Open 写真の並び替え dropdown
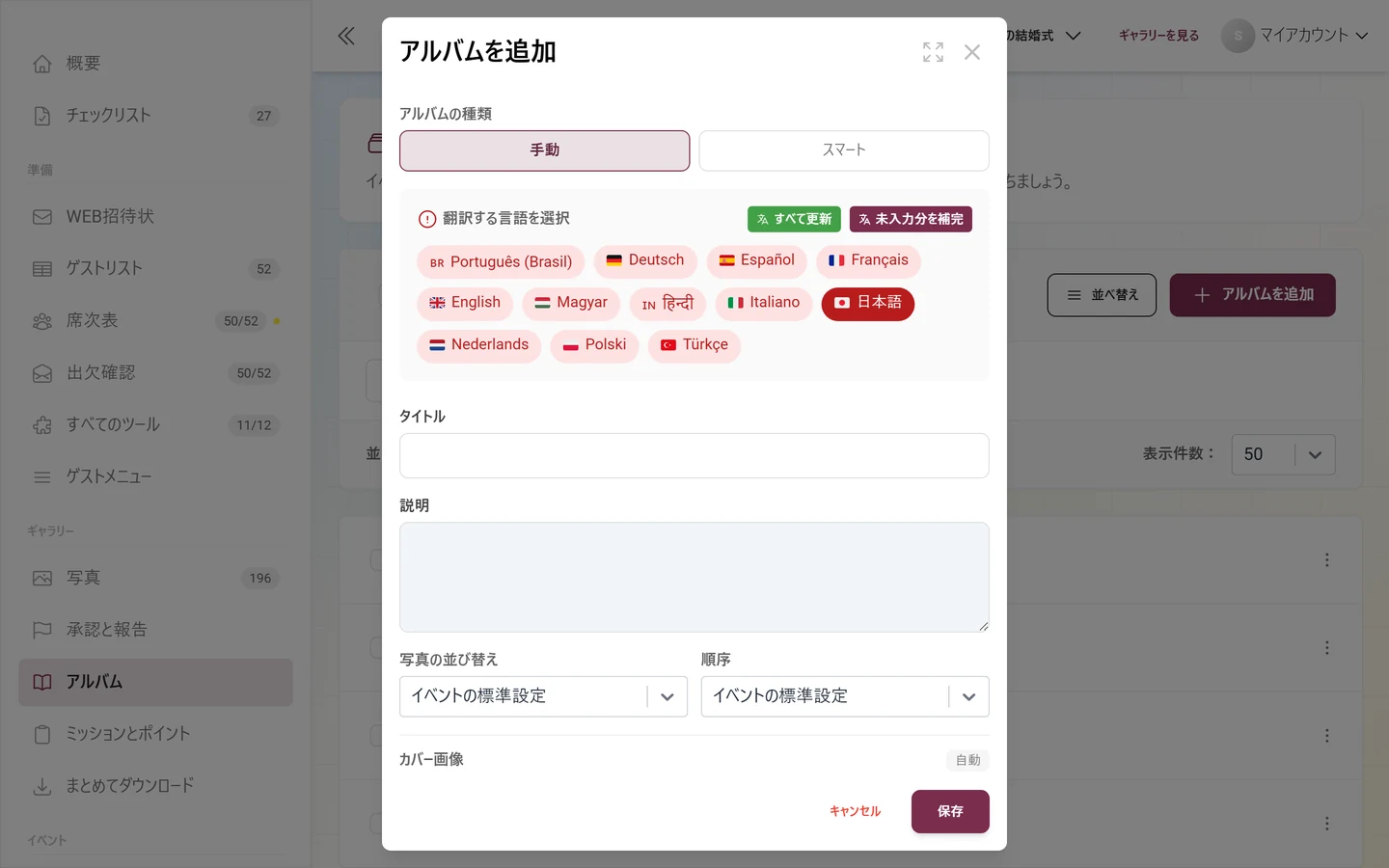This screenshot has width=1389, height=868. (544, 696)
